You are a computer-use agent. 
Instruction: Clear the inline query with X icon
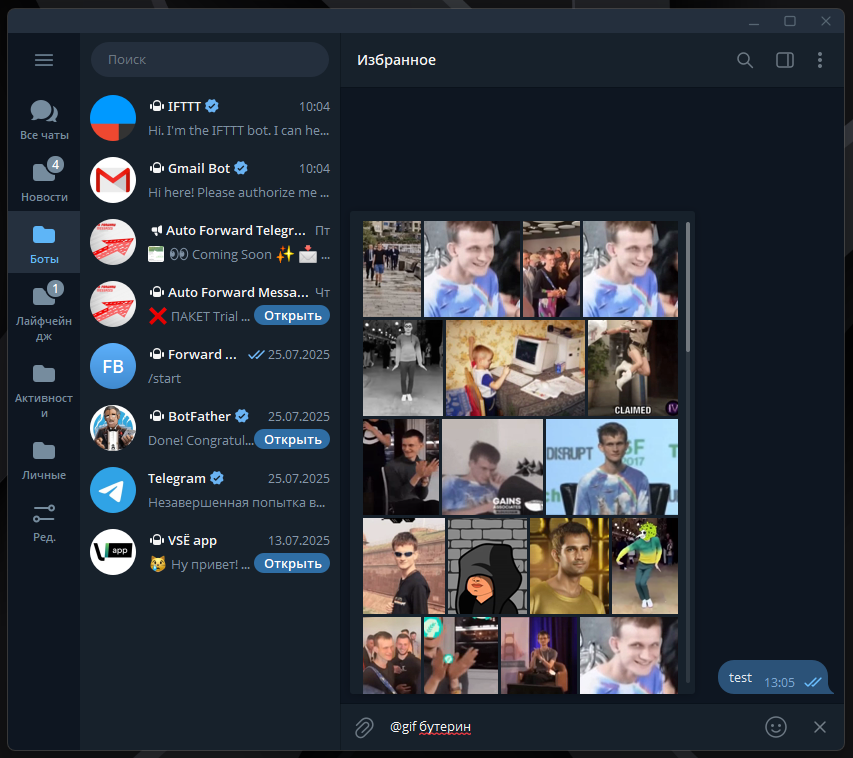click(x=820, y=727)
